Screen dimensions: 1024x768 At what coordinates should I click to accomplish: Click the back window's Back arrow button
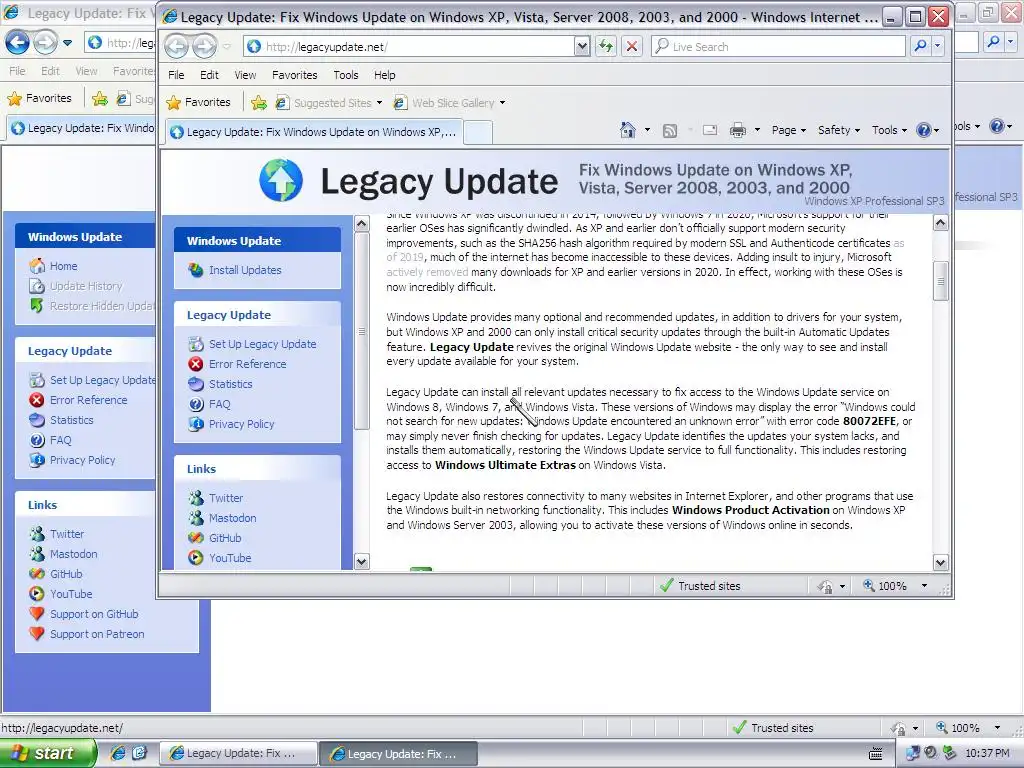[17, 42]
